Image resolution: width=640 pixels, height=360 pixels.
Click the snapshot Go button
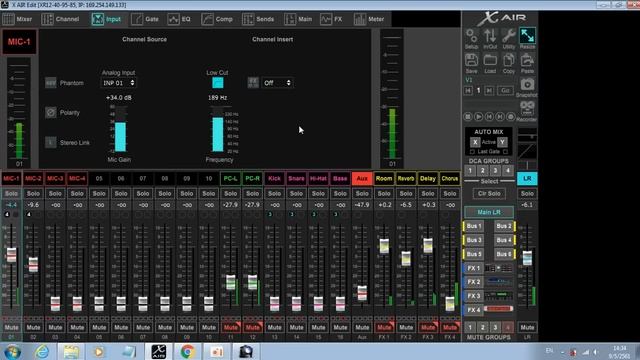pos(505,91)
